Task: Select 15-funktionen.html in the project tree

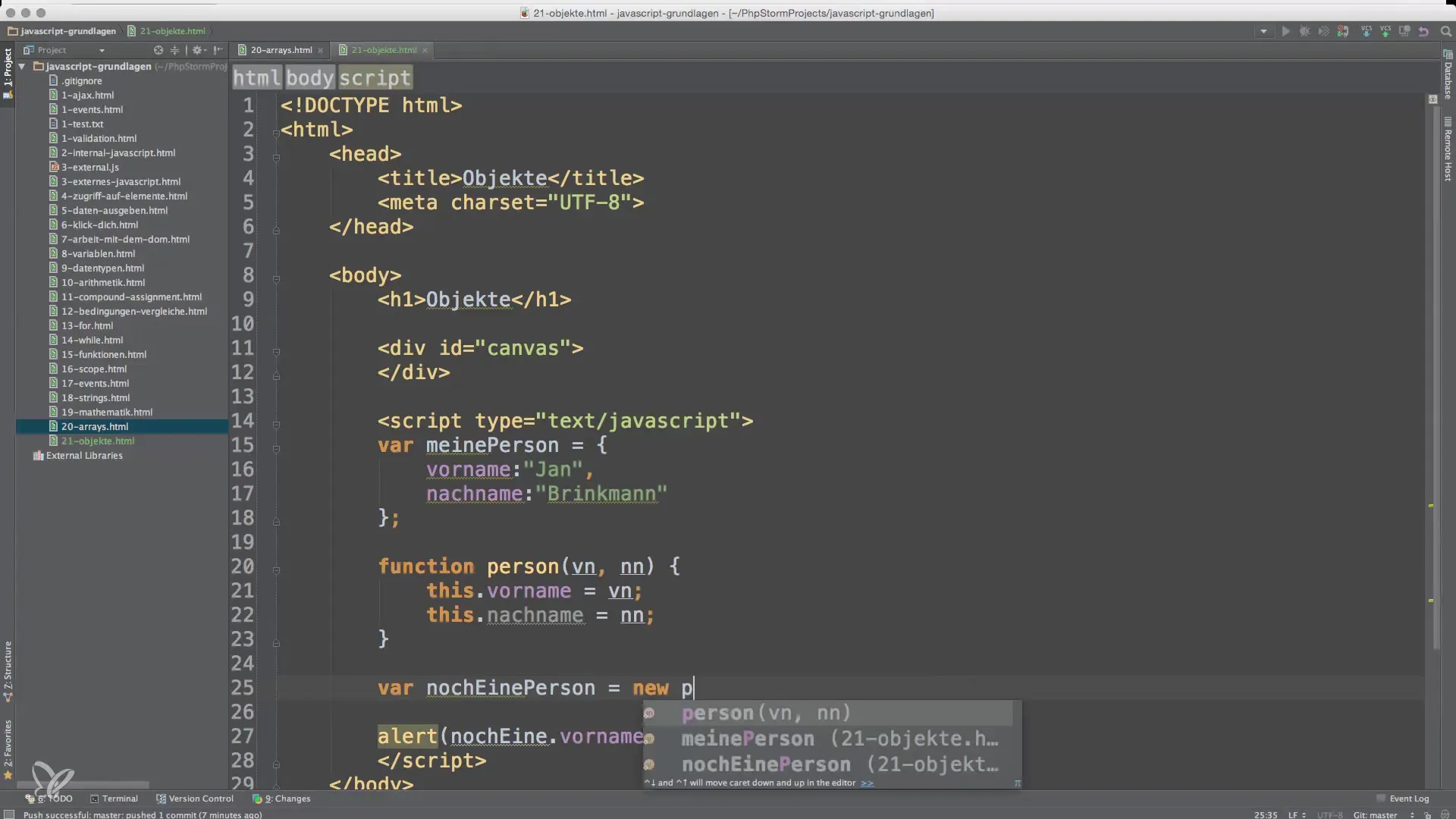Action: coord(104,355)
